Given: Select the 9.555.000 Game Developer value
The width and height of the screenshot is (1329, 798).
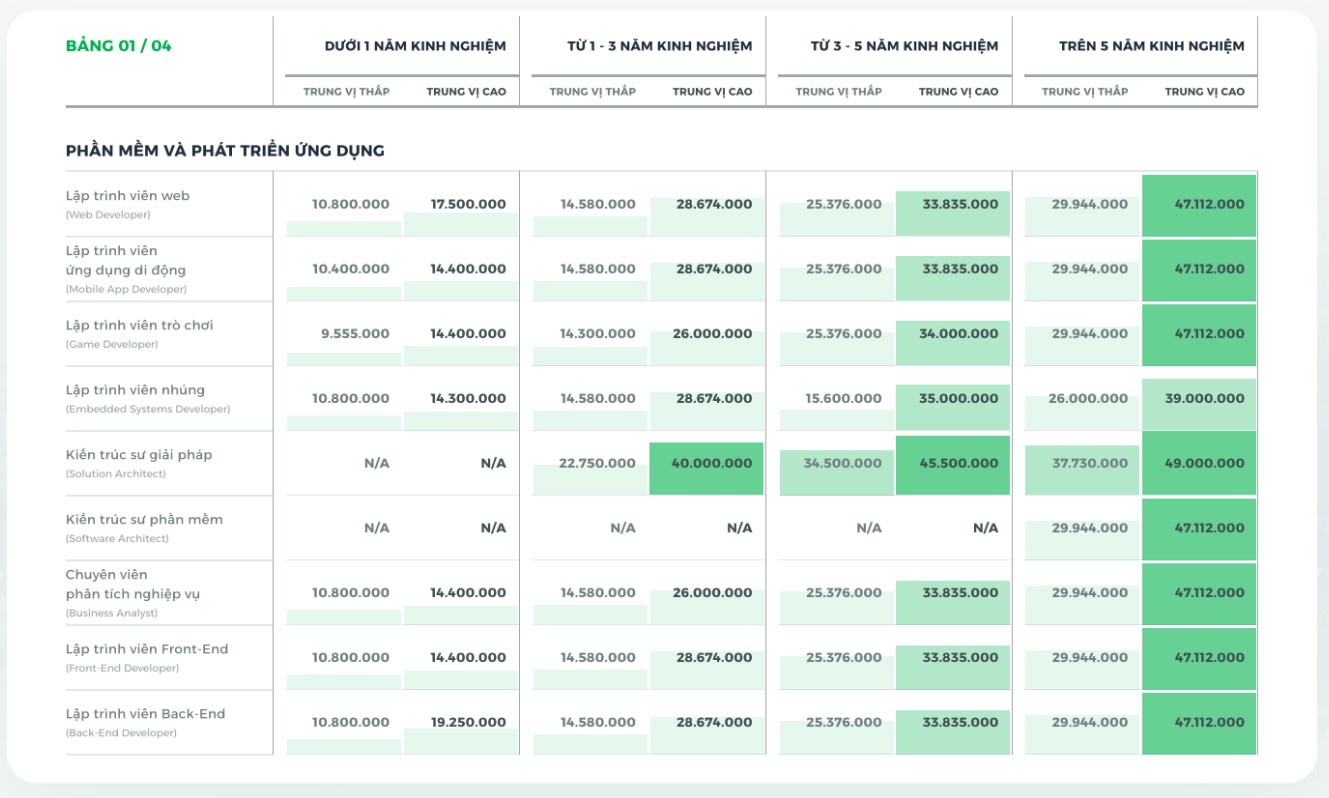Looking at the screenshot, I should (355, 333).
